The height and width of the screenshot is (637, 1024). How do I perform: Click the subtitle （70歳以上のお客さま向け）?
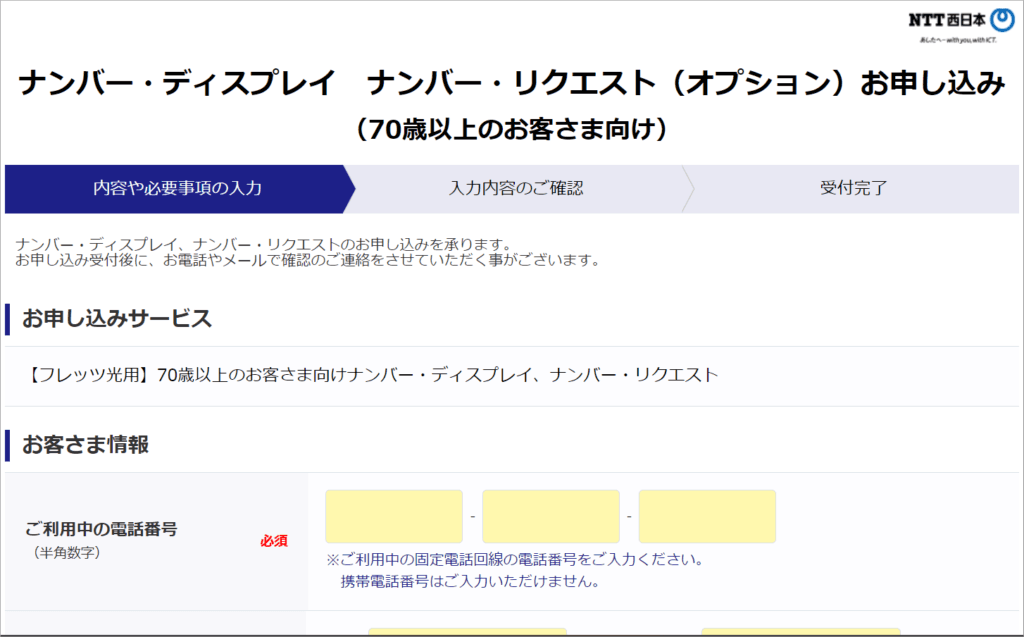[511, 130]
